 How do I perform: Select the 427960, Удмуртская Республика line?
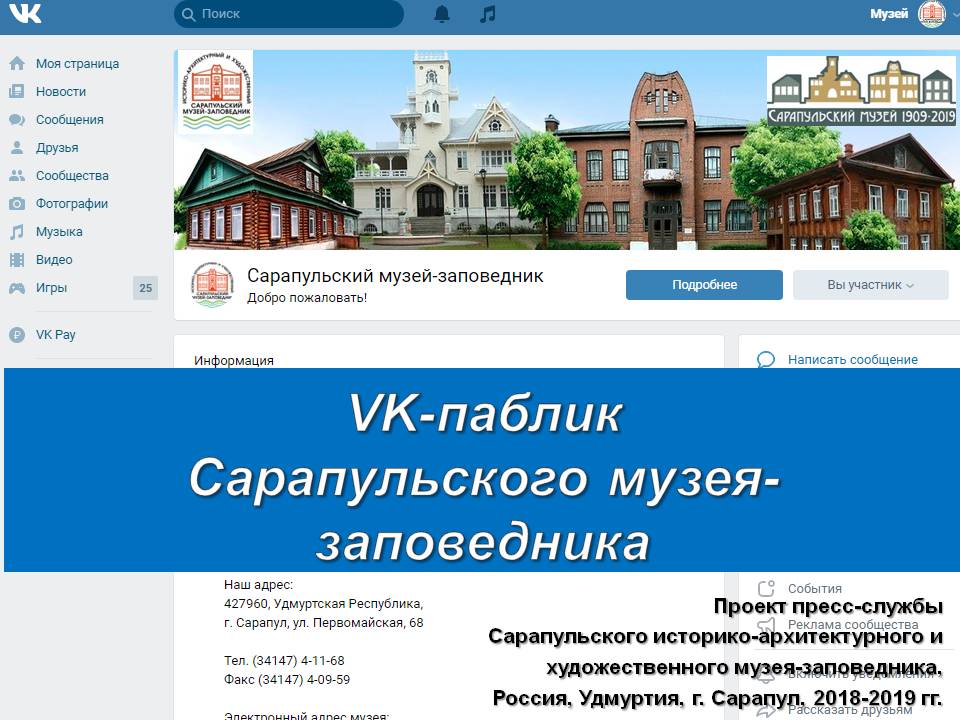pos(323,604)
